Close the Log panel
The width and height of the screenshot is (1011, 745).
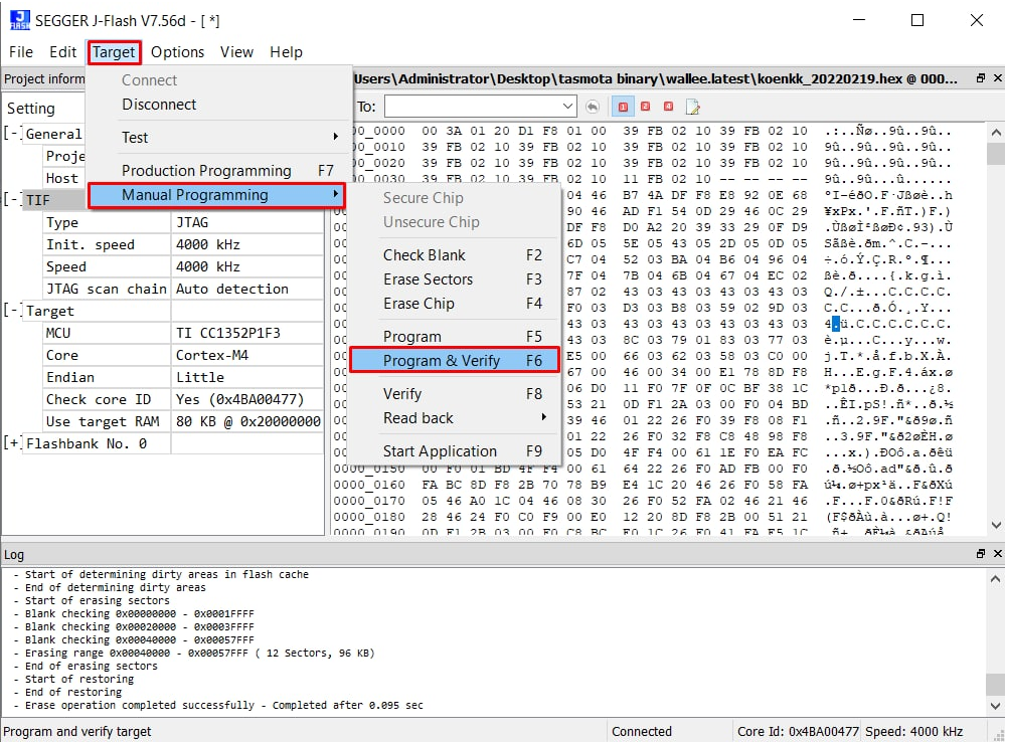click(997, 553)
